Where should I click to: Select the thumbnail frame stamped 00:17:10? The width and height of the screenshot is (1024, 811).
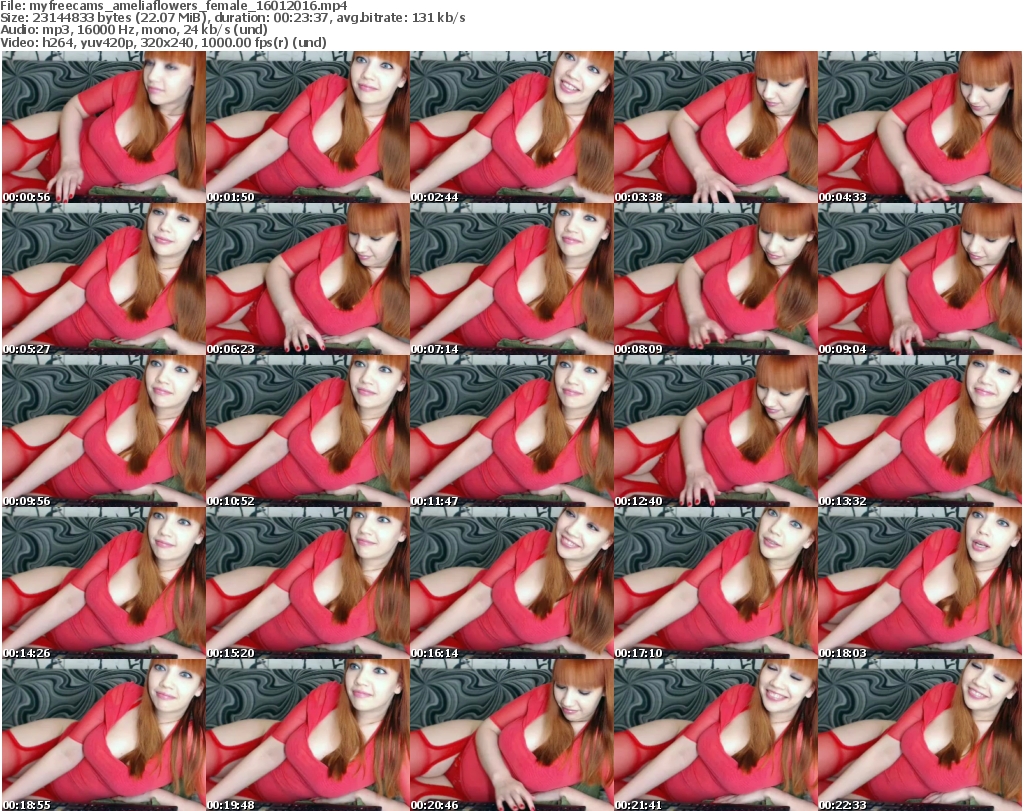click(716, 583)
